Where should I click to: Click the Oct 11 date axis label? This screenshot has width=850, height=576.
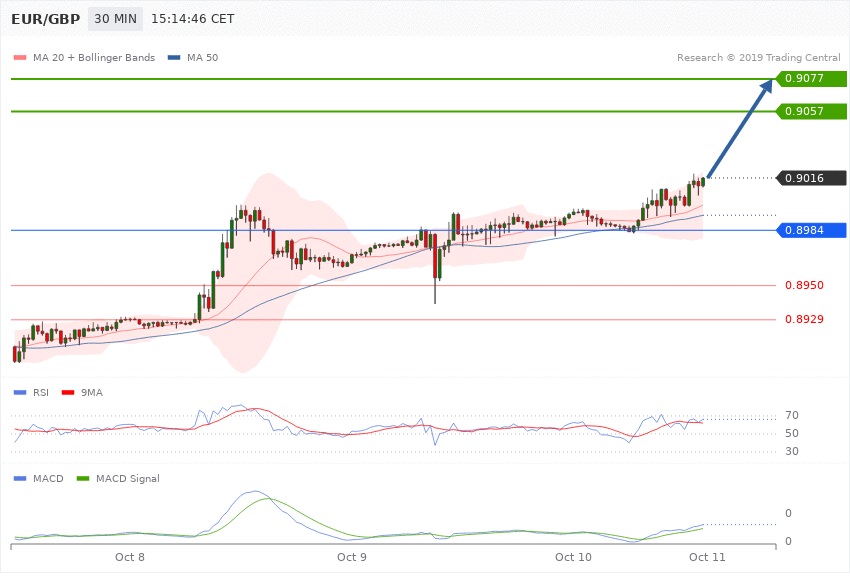tap(707, 558)
